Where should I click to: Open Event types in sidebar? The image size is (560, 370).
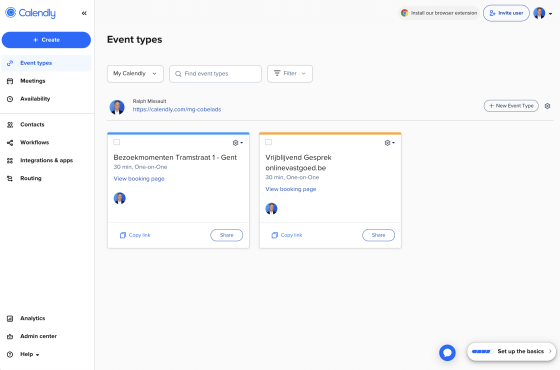tap(46, 63)
